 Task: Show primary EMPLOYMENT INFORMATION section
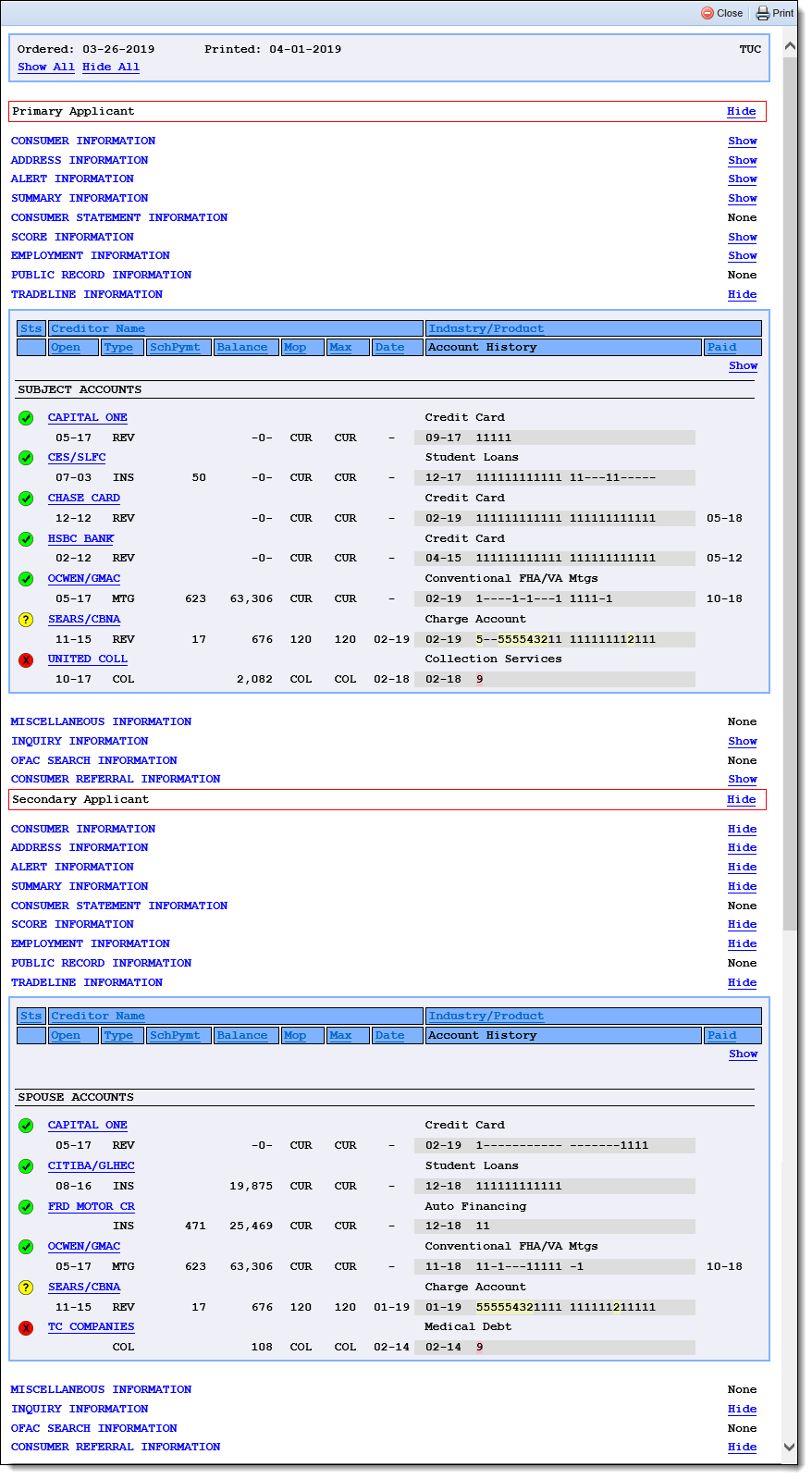click(x=743, y=255)
